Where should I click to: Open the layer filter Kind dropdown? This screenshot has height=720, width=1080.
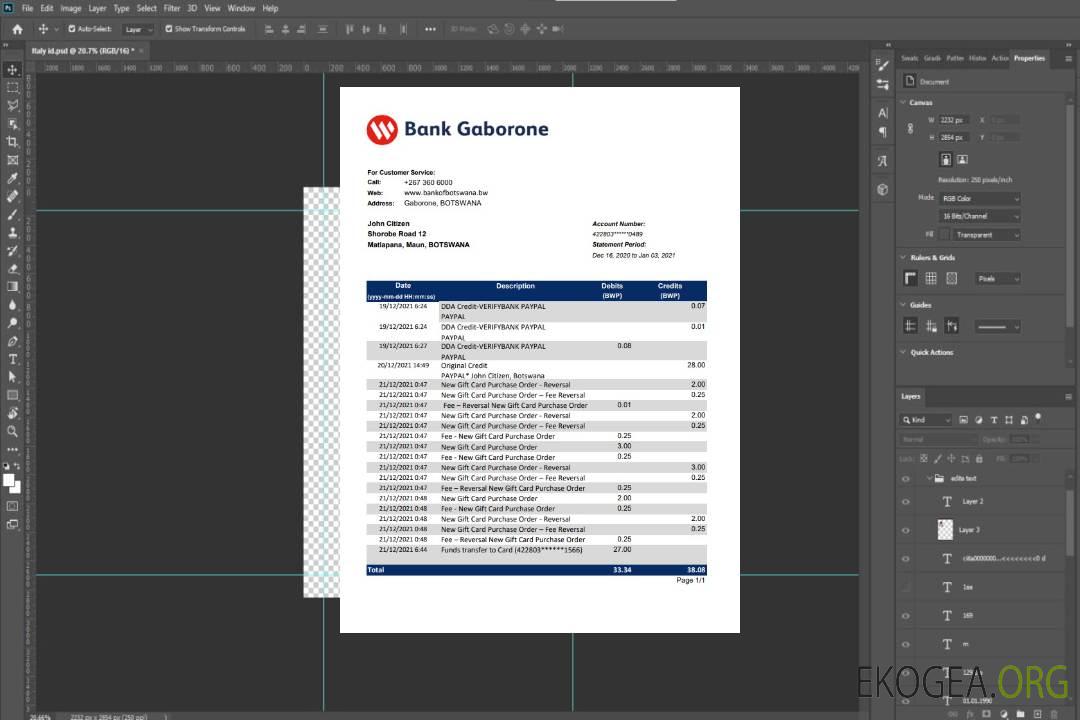pos(926,420)
